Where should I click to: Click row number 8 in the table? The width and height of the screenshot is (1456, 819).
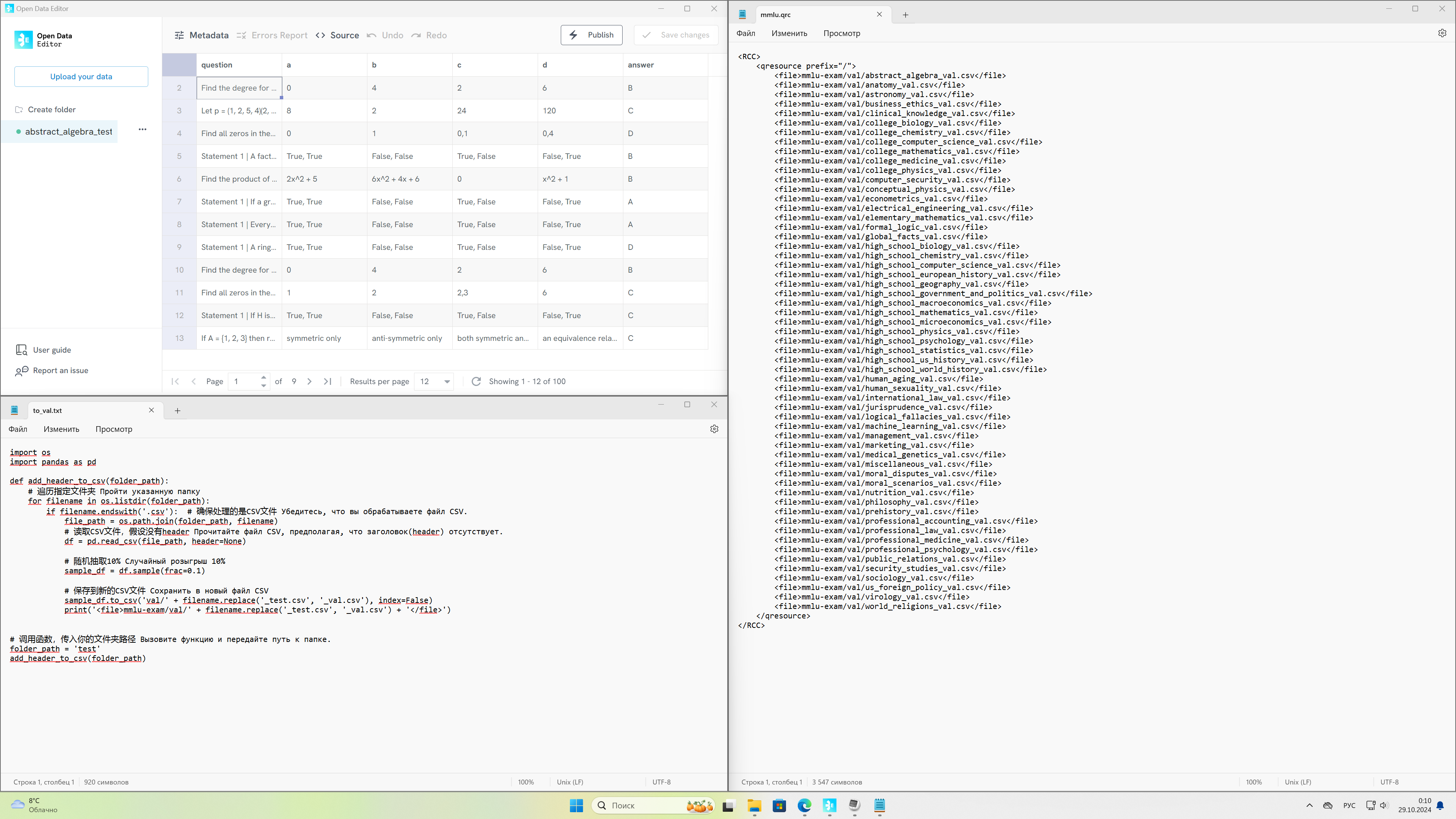(x=179, y=224)
